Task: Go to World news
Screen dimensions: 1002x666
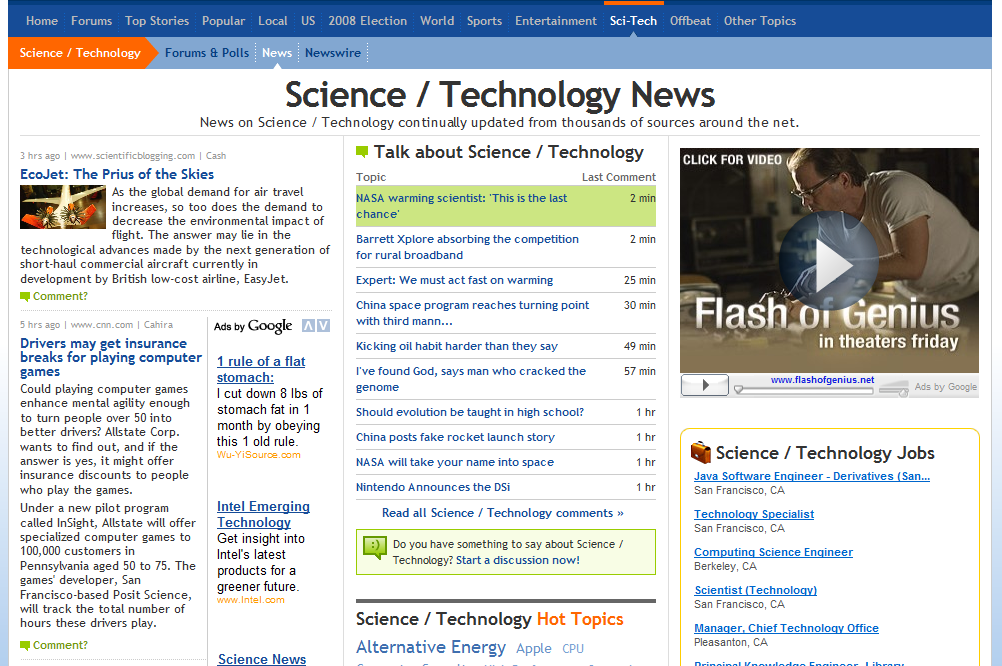Action: click(437, 21)
